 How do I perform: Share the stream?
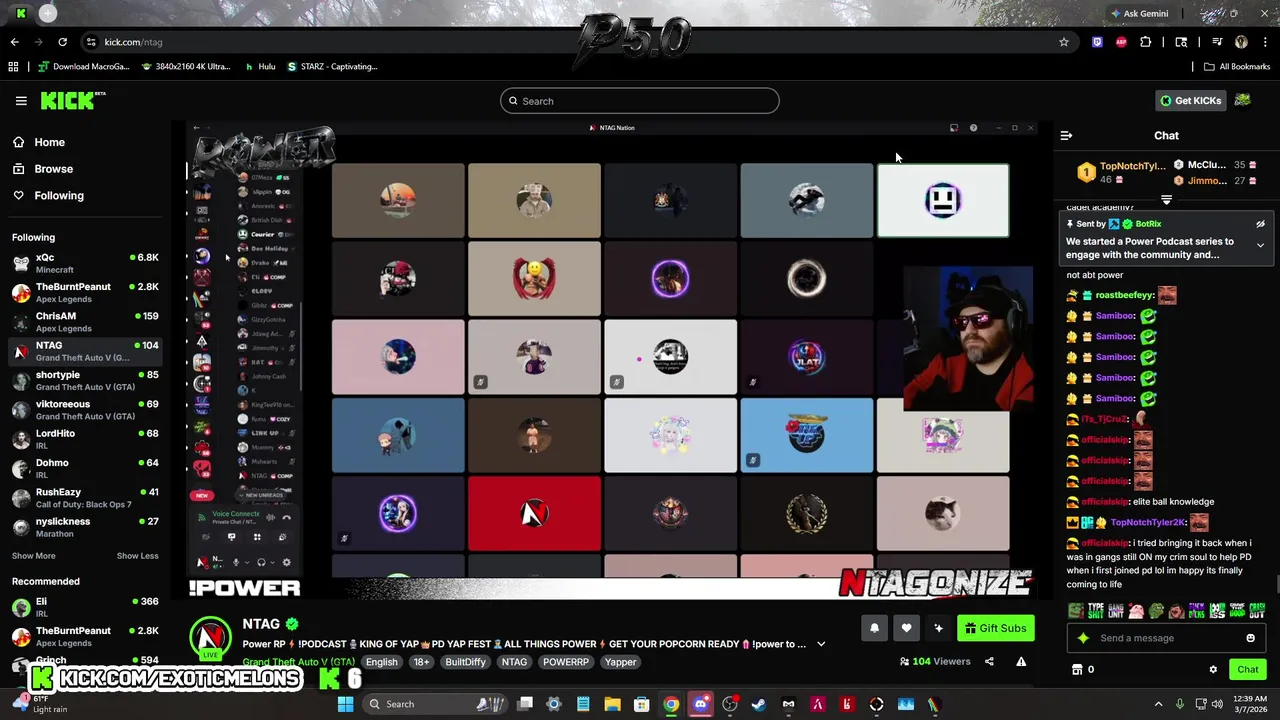989,661
